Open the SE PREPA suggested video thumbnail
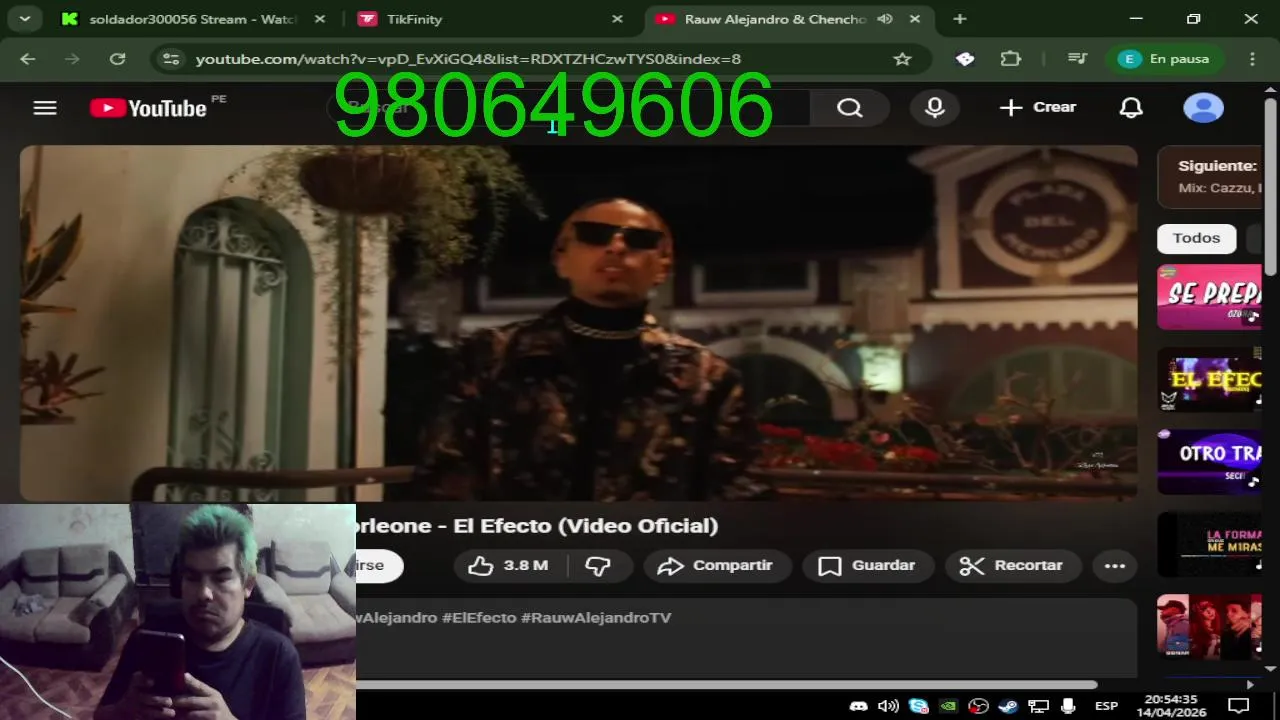 (x=1209, y=297)
